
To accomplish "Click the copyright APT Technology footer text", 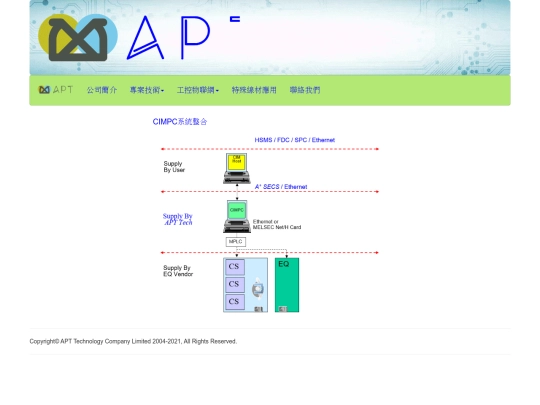I will (x=133, y=341).
